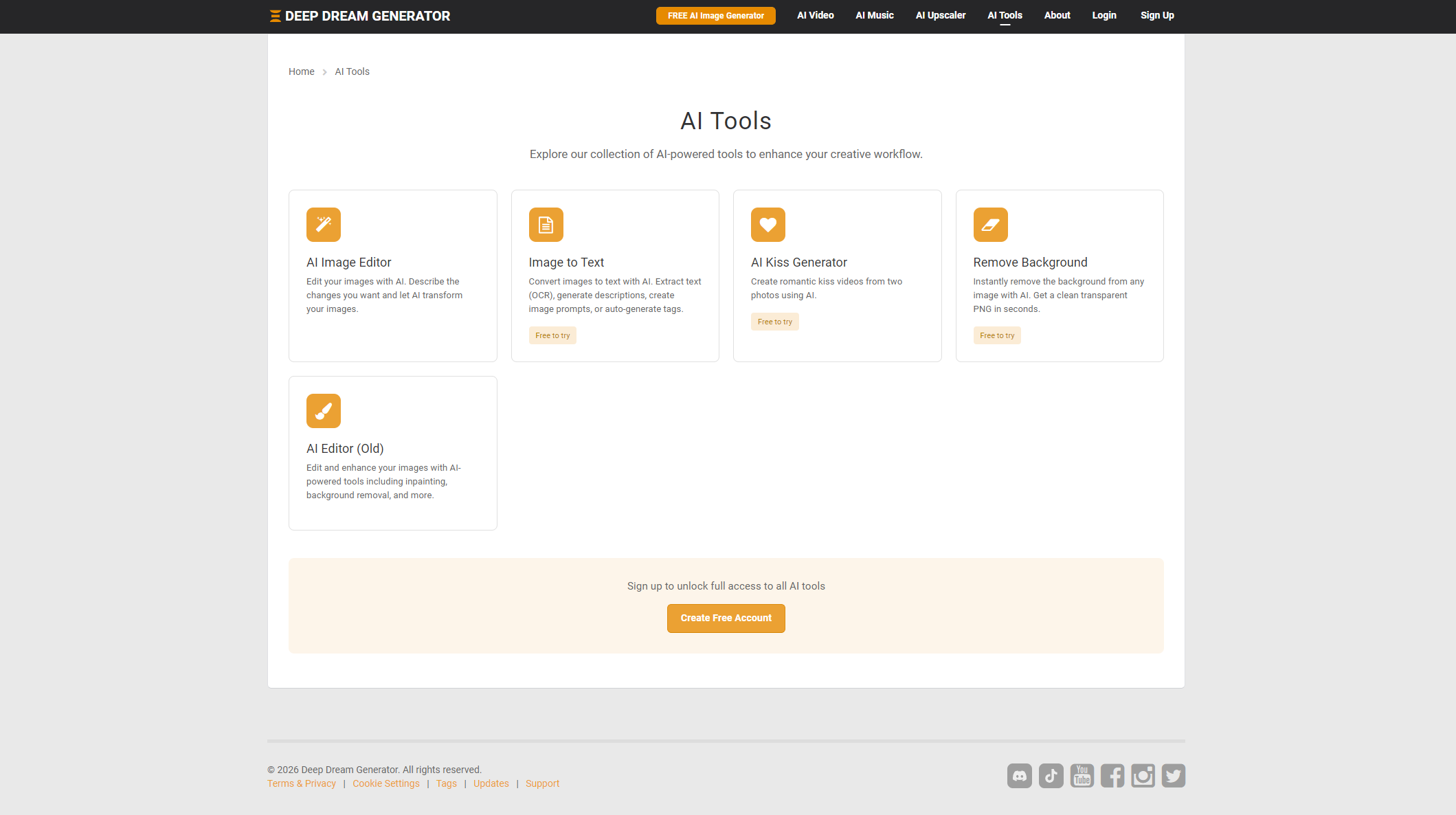This screenshot has width=1456, height=815.
Task: Click the Remove Background eraser icon
Action: click(x=990, y=225)
